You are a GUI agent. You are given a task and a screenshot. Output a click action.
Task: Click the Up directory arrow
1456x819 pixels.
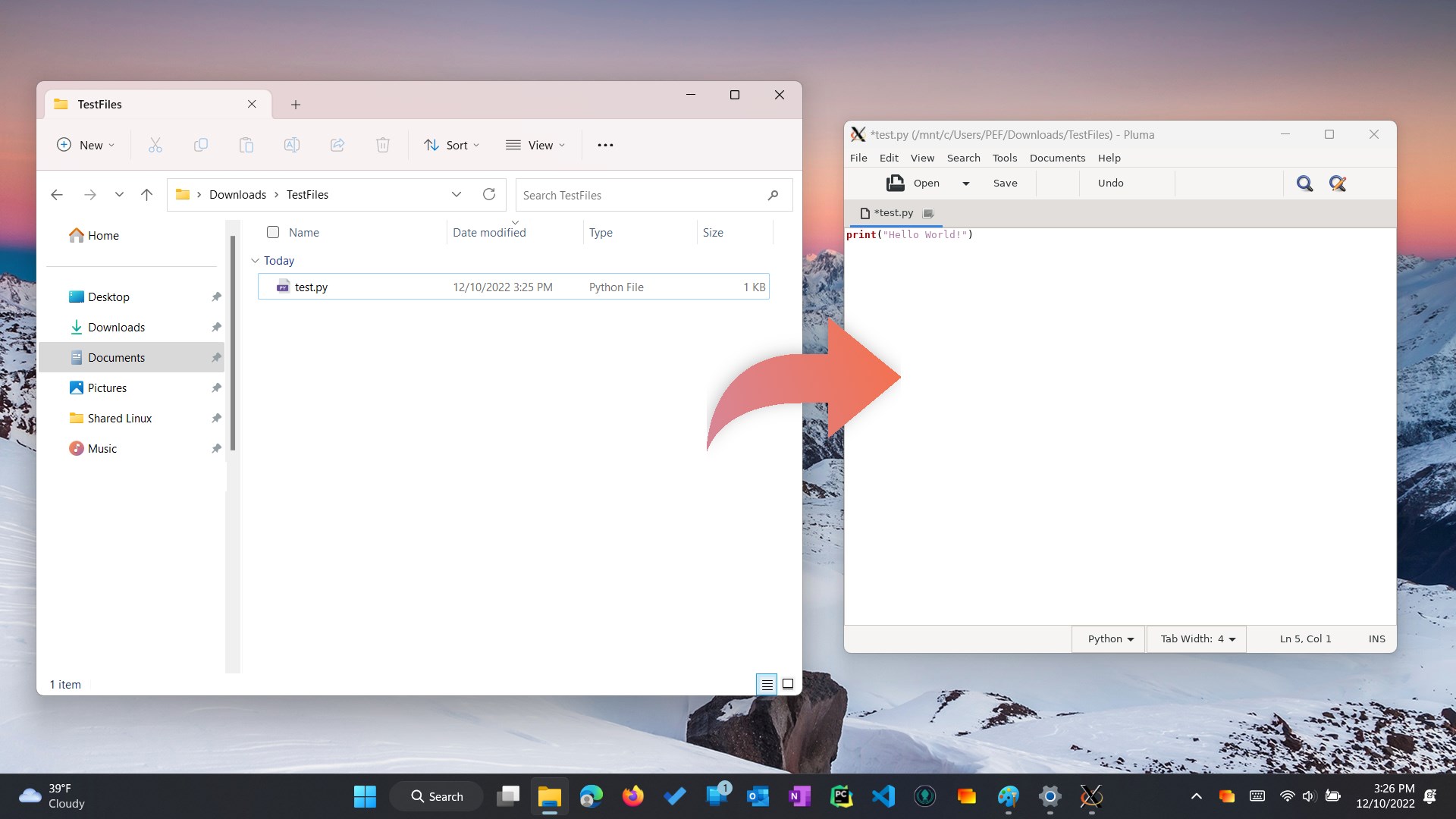146,195
